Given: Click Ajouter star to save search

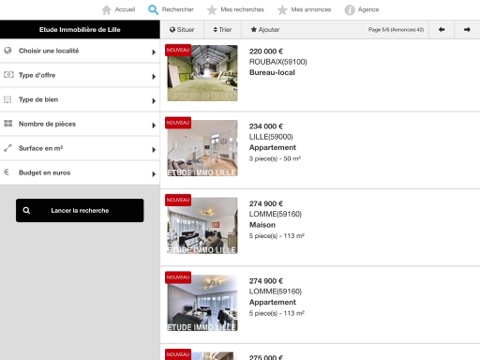Looking at the screenshot, I should pyautogui.click(x=265, y=29).
